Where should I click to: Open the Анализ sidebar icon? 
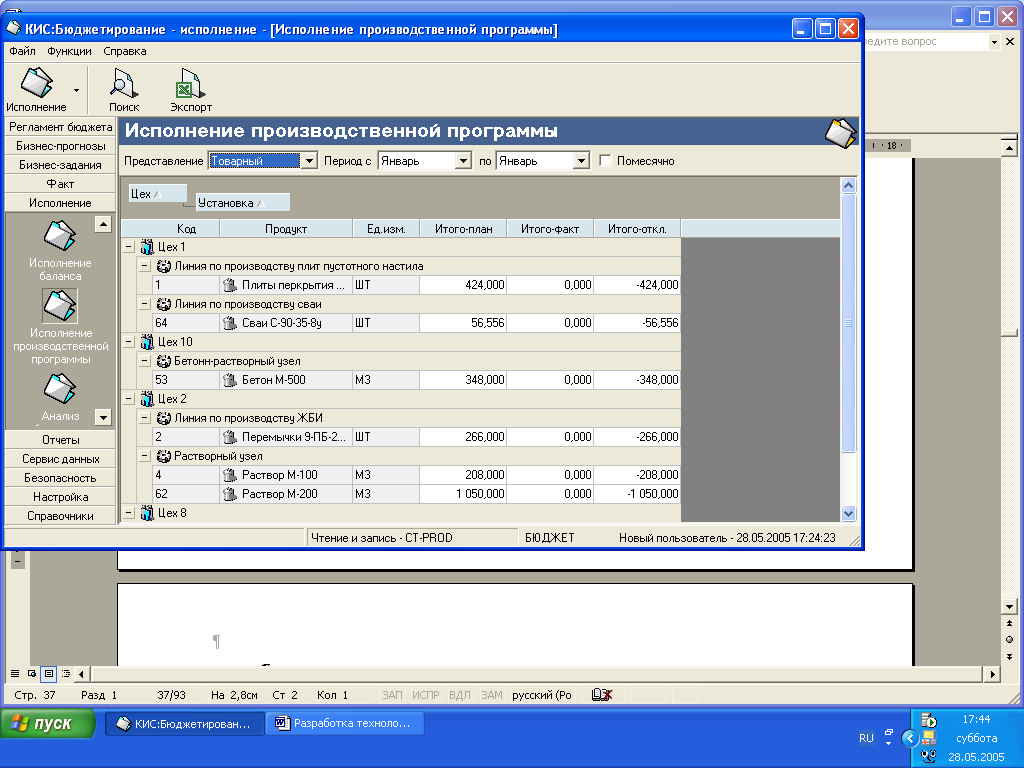coord(59,389)
